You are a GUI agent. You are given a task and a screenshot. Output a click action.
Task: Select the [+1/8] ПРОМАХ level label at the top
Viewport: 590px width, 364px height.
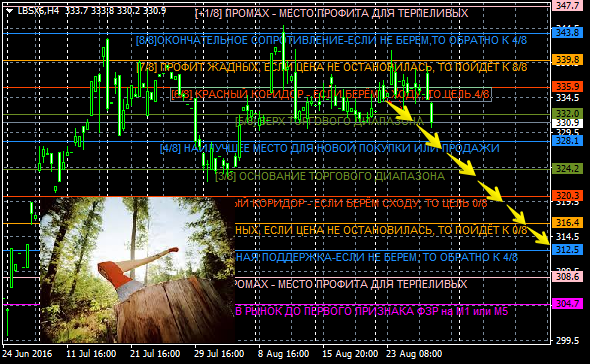tap(331, 13)
